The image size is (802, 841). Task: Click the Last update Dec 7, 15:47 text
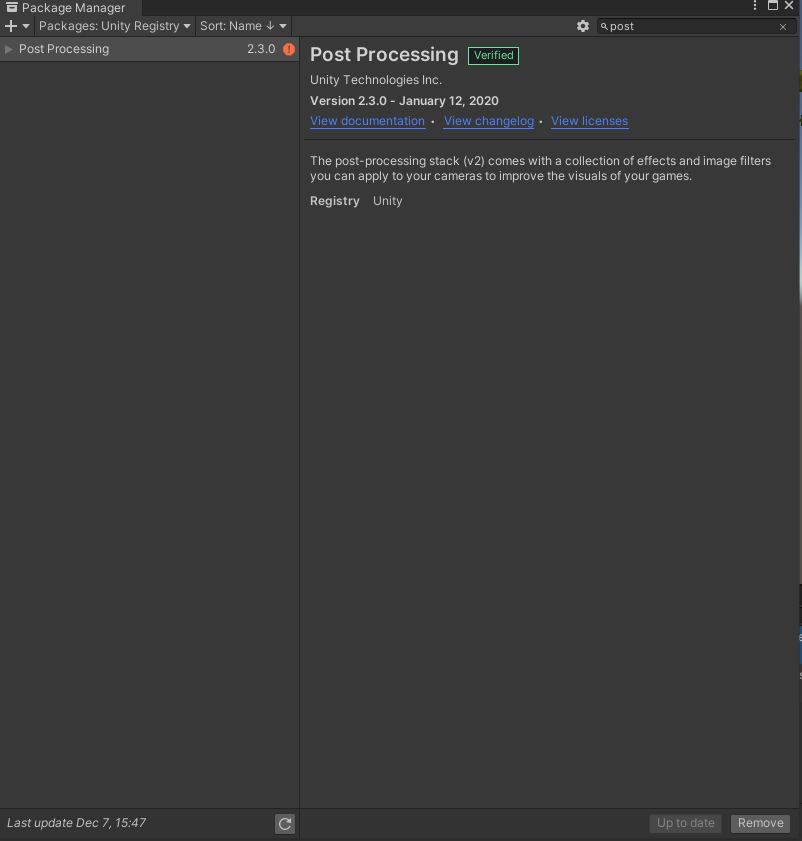point(76,823)
